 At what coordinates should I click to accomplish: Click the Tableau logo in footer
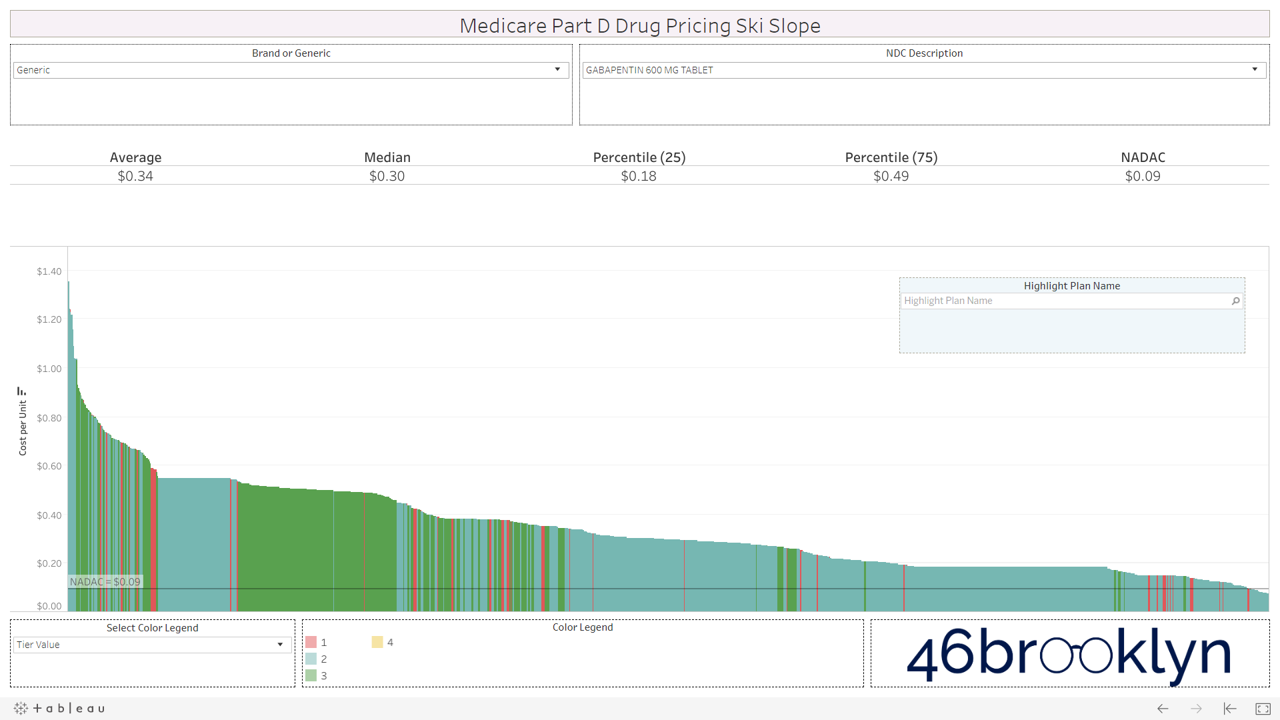pyautogui.click(x=59, y=708)
